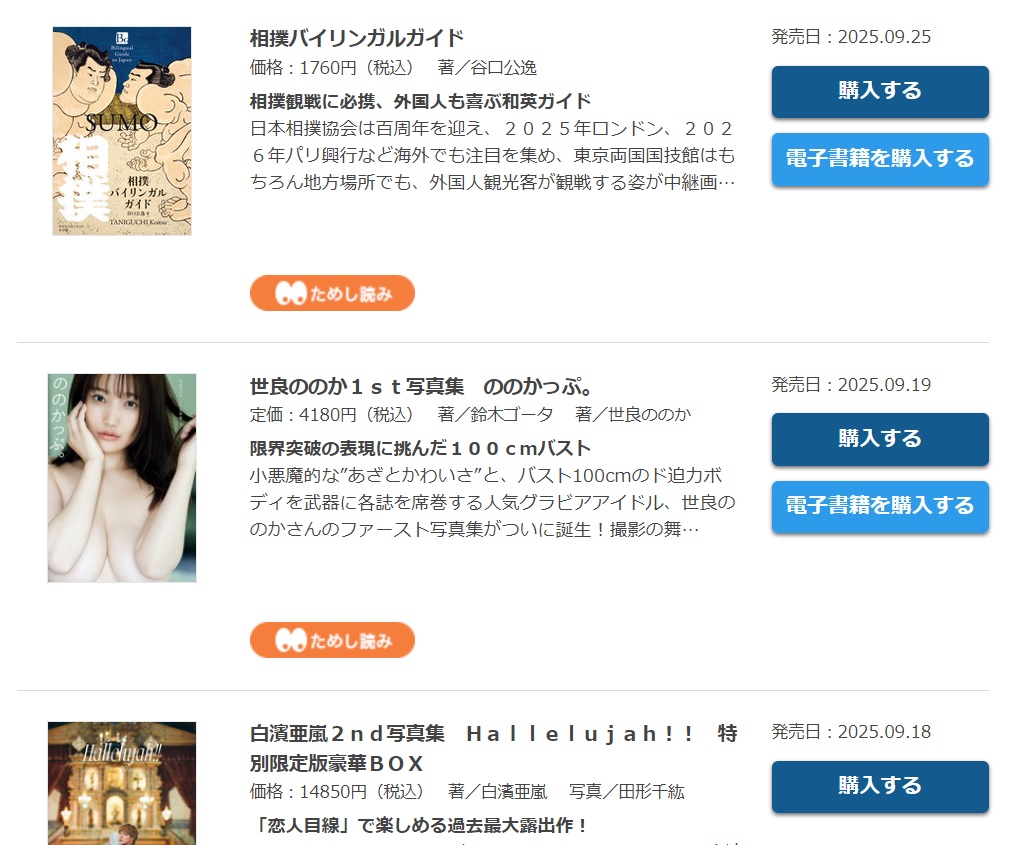The image size is (1013, 845).
Task: Click the 相撲バイリンガルガイド title link
Action: tap(357, 38)
